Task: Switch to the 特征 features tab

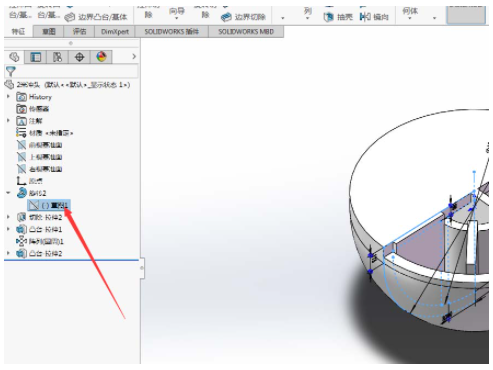Action: [x=18, y=32]
